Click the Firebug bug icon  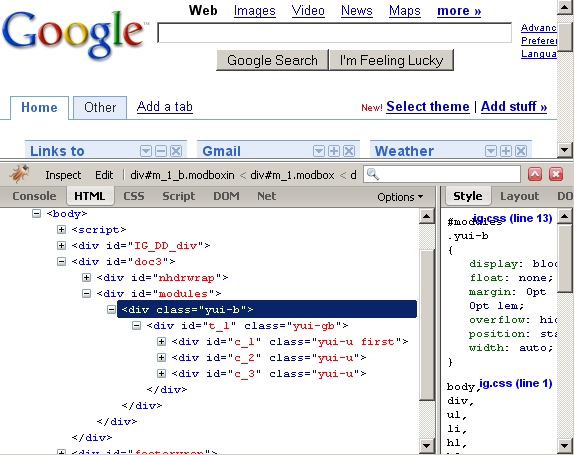(x=20, y=174)
